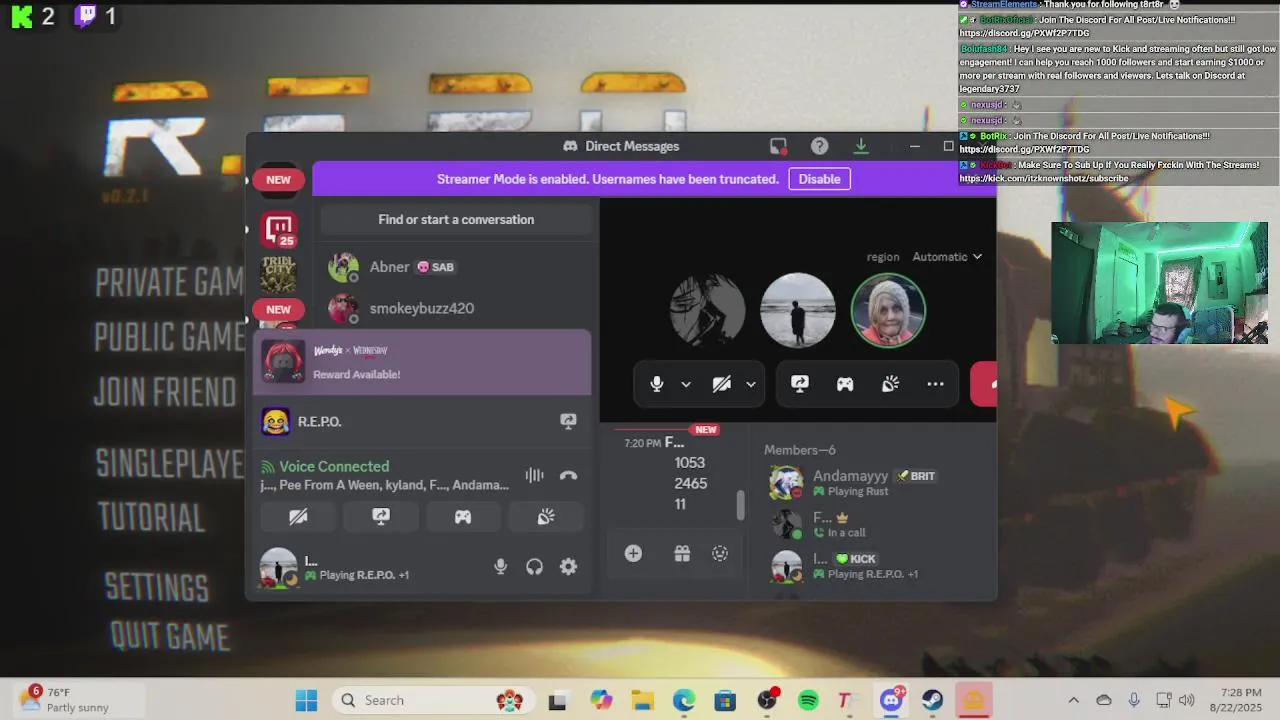The height and width of the screenshot is (720, 1280).
Task: Disconnect using the red call button
Action: pyautogui.click(x=984, y=384)
